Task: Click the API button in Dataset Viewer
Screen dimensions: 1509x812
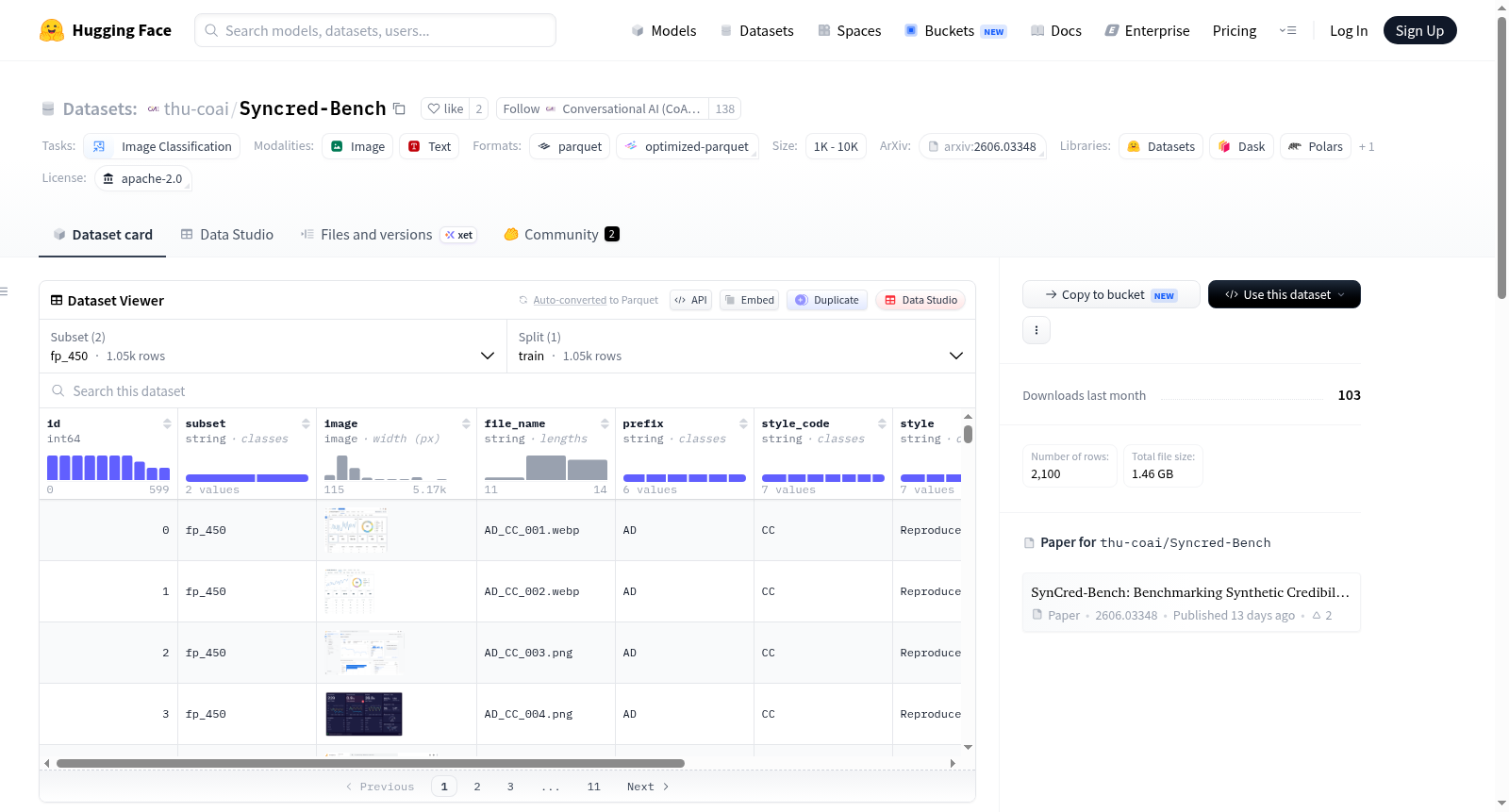Action: pos(690,300)
